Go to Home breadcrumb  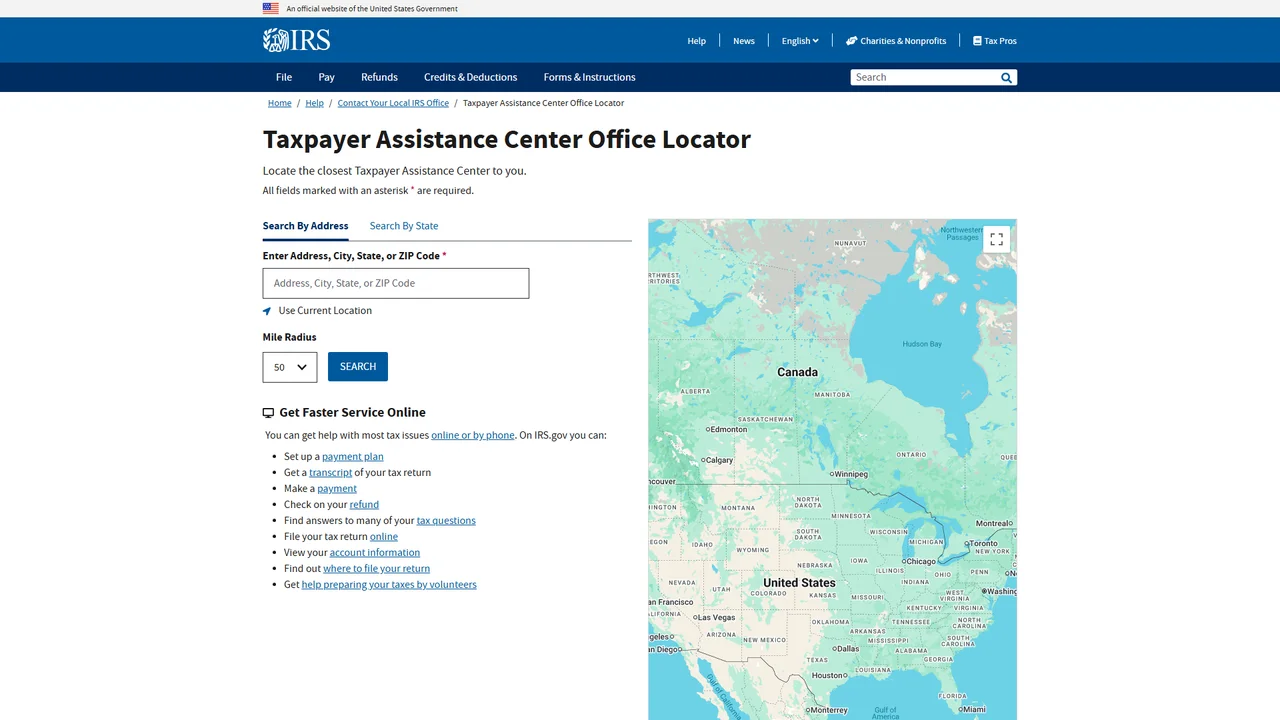tap(280, 103)
